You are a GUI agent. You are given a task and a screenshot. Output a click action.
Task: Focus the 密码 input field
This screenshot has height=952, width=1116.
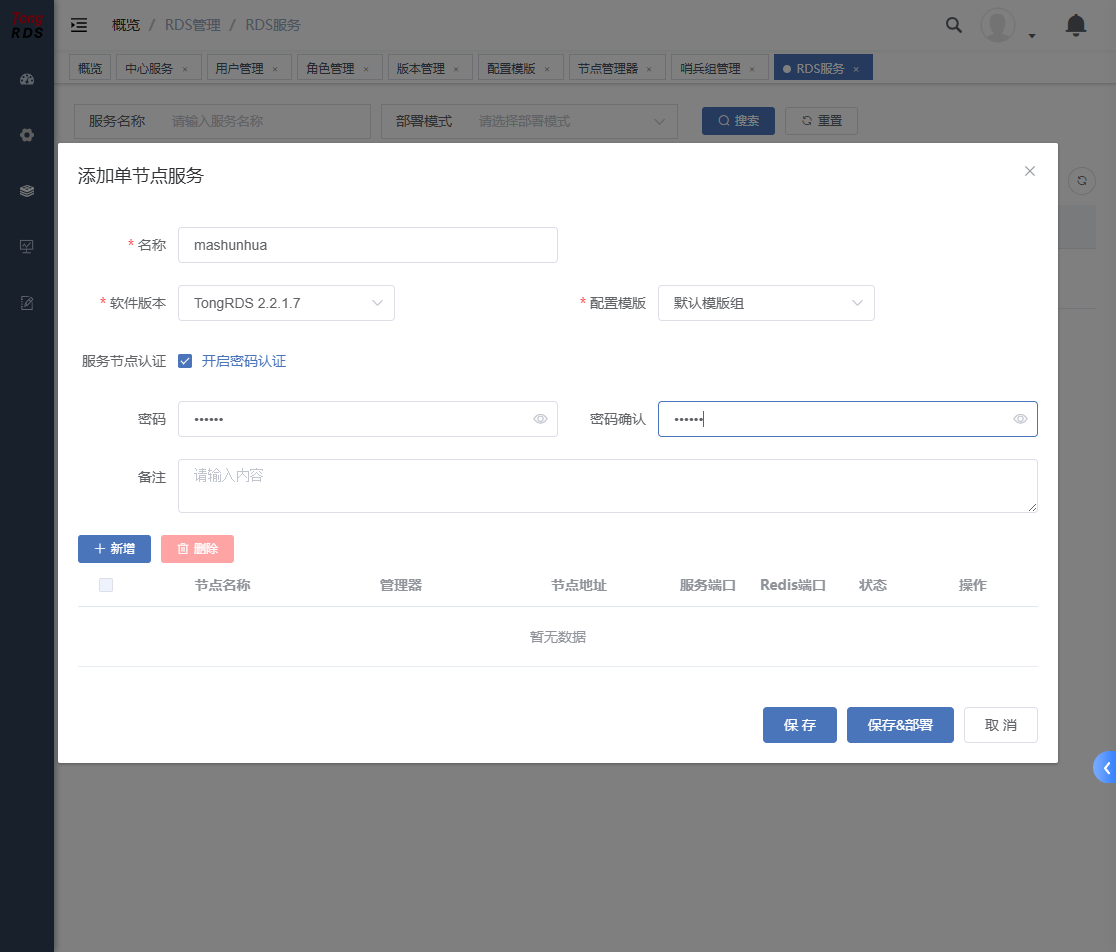click(367, 419)
